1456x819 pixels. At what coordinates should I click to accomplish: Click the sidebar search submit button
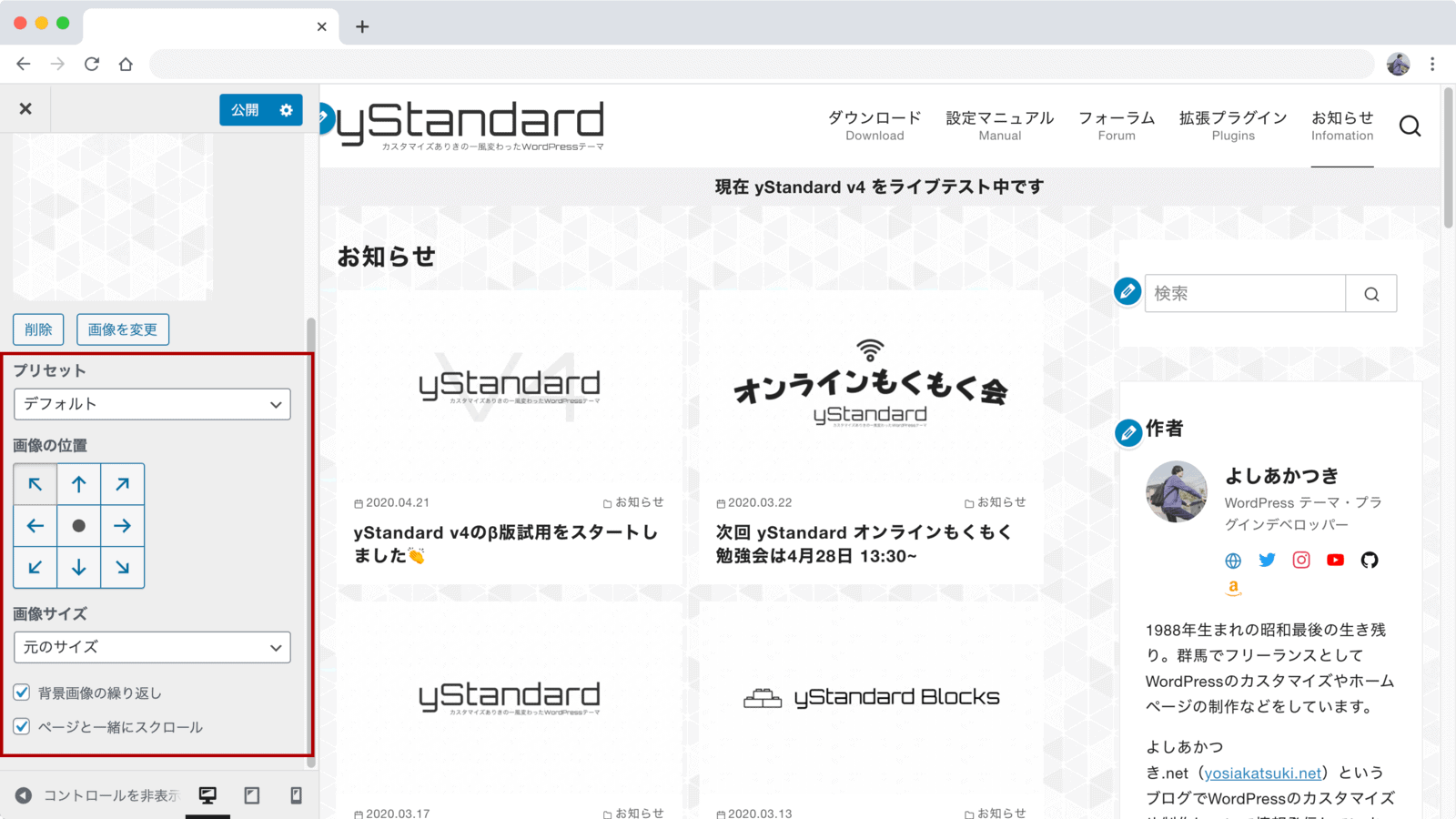tap(1371, 293)
